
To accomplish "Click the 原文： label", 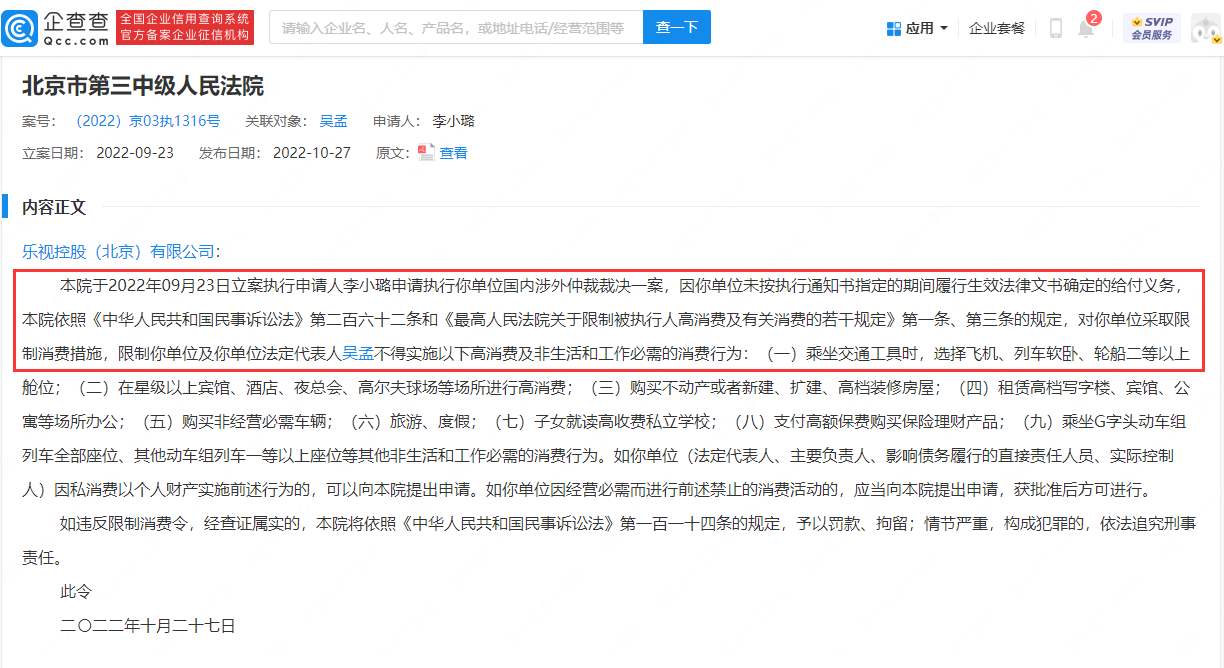I will 393,153.
